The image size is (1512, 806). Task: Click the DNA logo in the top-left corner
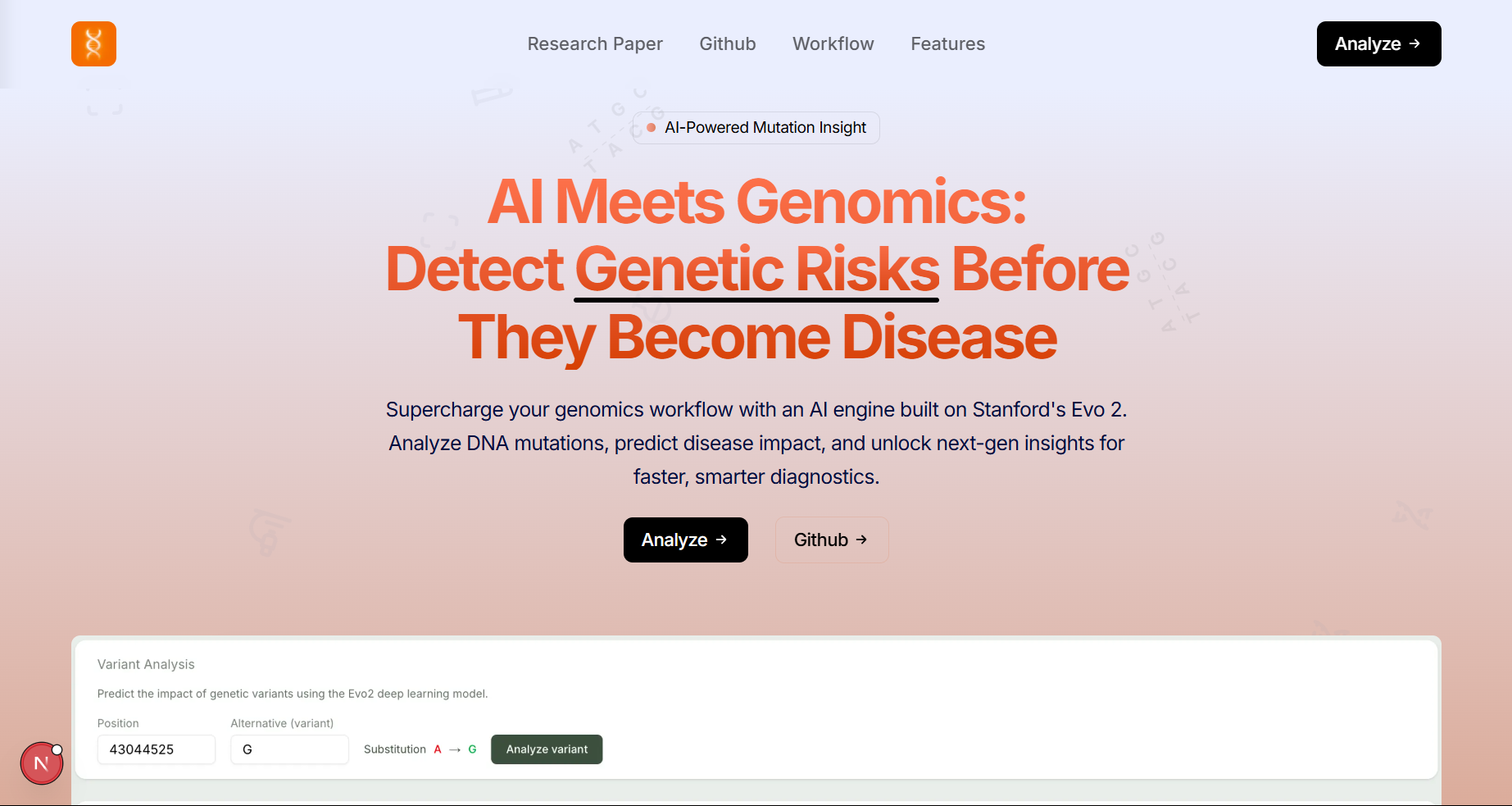coord(93,43)
